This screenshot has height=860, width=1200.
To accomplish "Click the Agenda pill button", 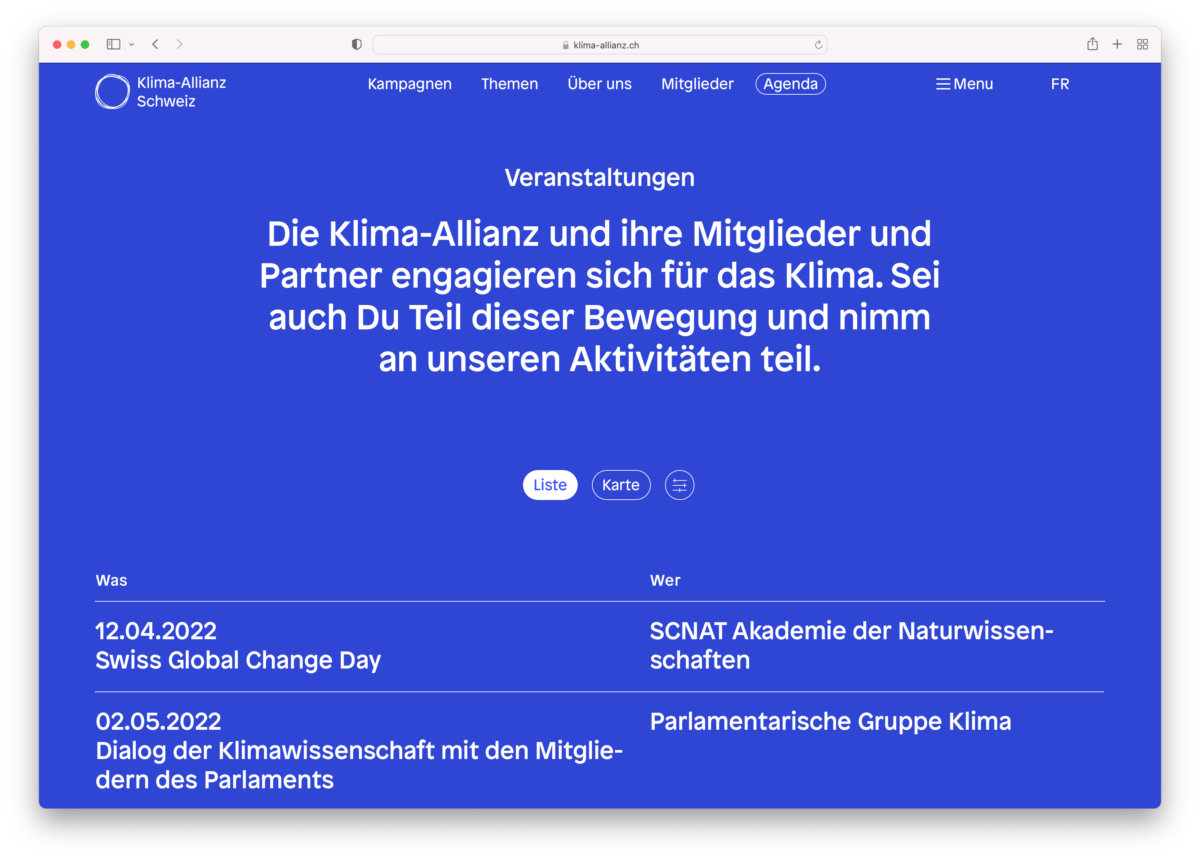I will pyautogui.click(x=790, y=84).
